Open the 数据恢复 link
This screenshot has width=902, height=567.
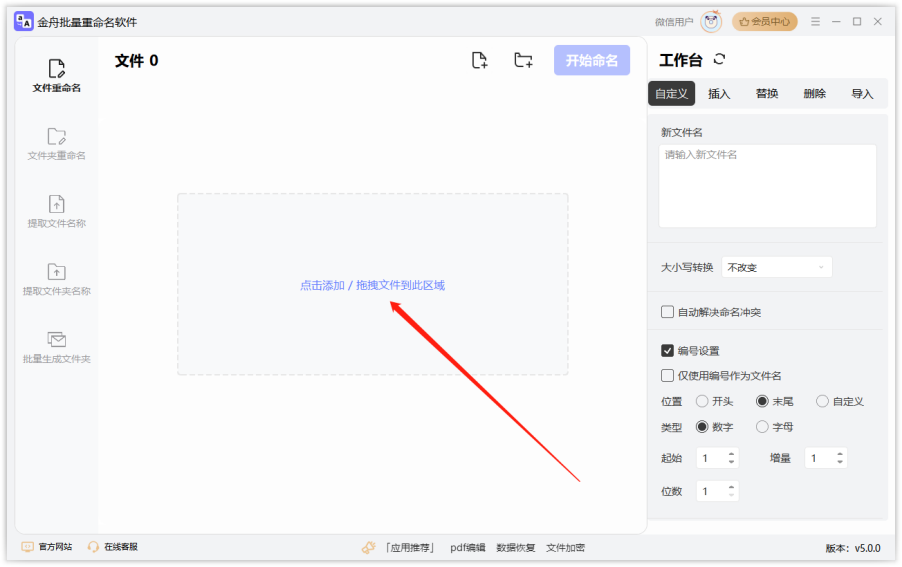click(x=515, y=547)
